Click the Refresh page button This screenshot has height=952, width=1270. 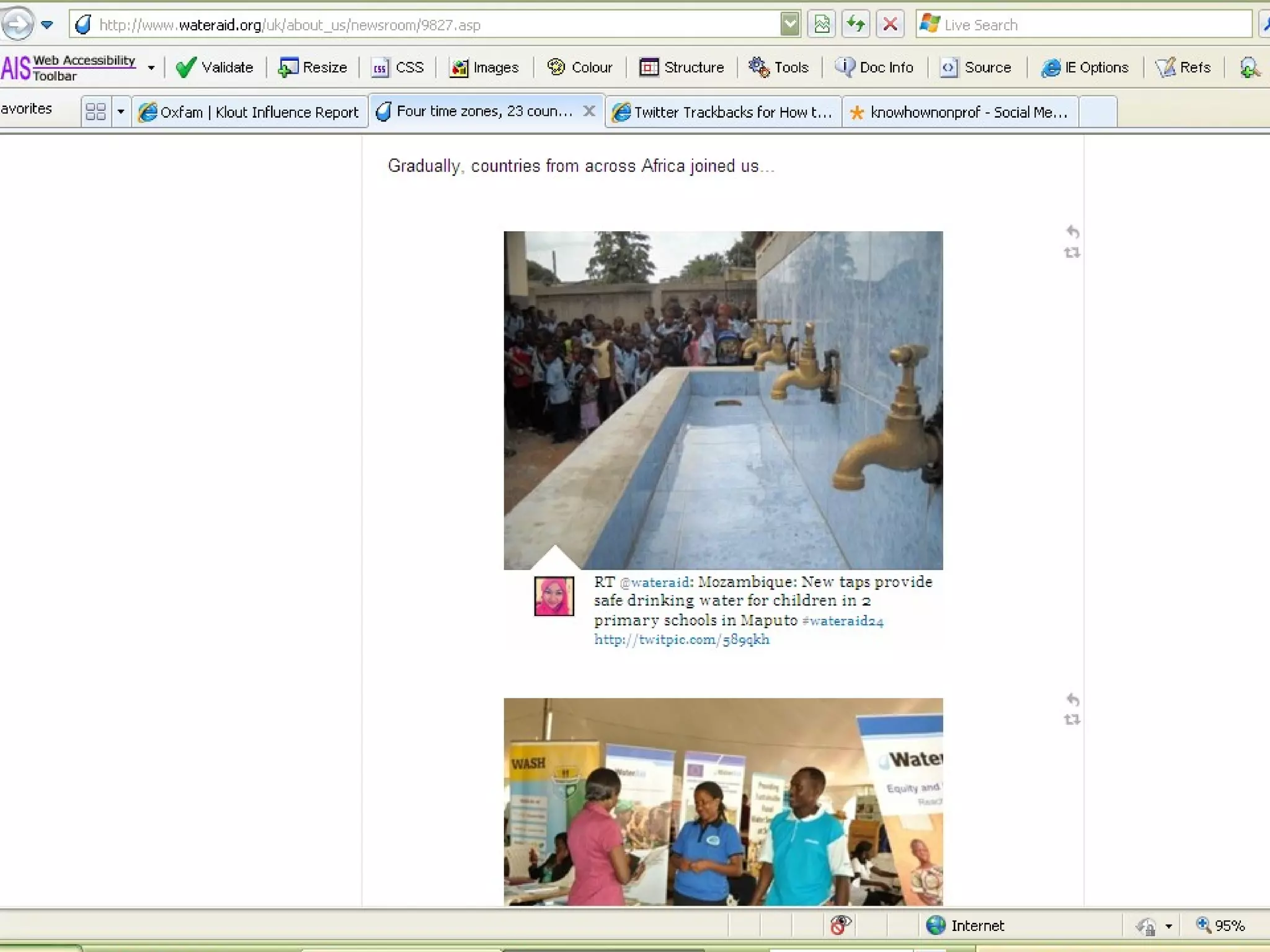856,24
